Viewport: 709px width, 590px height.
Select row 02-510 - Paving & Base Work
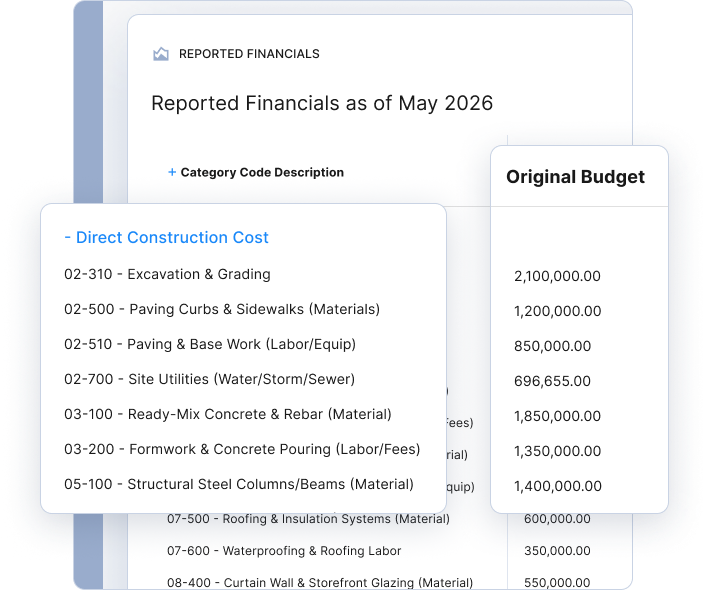point(210,344)
